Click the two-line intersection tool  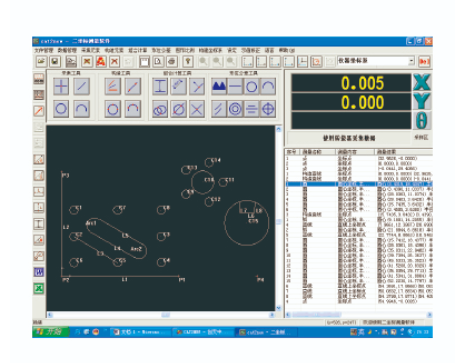point(197,109)
